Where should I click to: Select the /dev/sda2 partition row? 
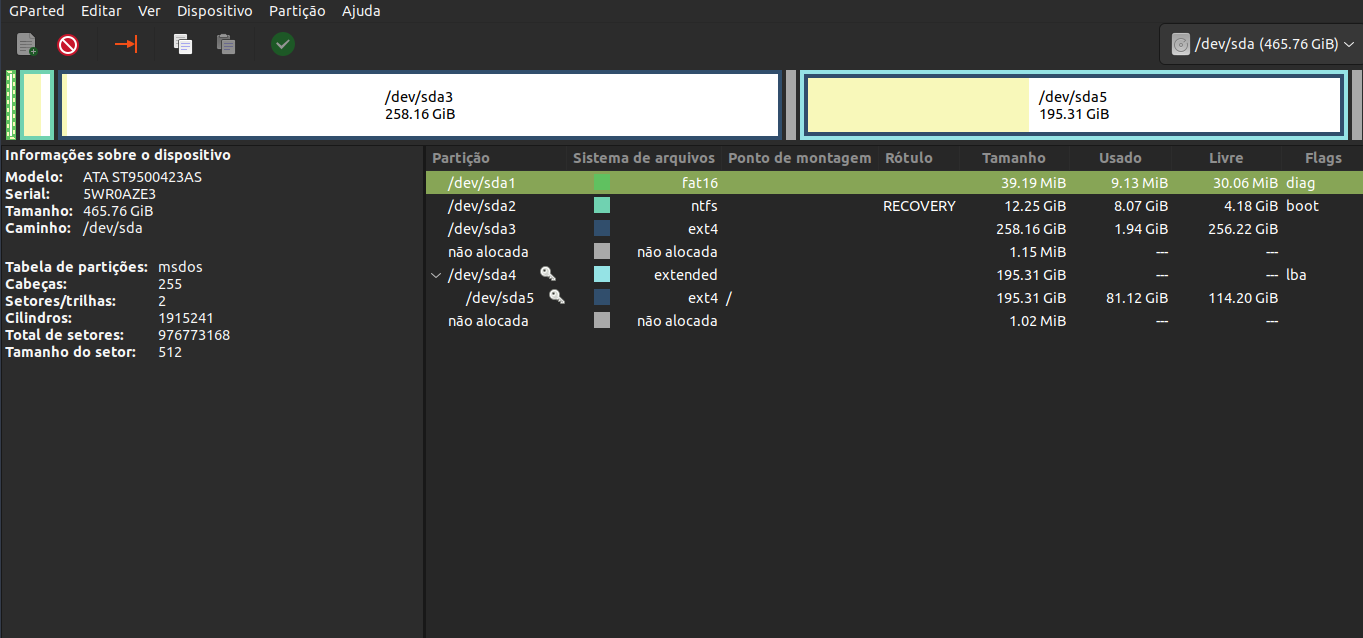[894, 205]
